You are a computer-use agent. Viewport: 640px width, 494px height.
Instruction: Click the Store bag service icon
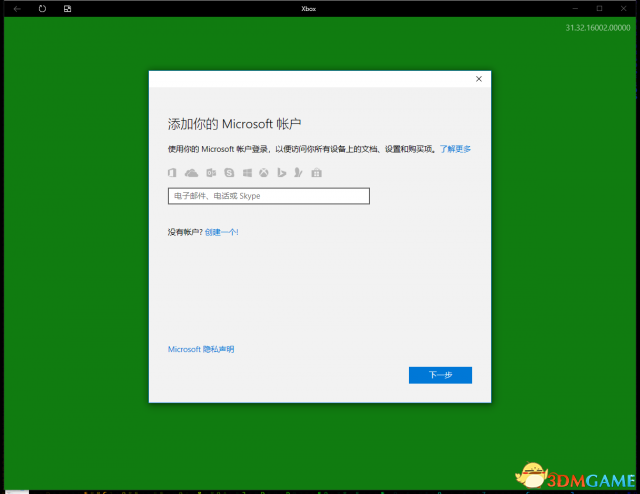point(317,173)
